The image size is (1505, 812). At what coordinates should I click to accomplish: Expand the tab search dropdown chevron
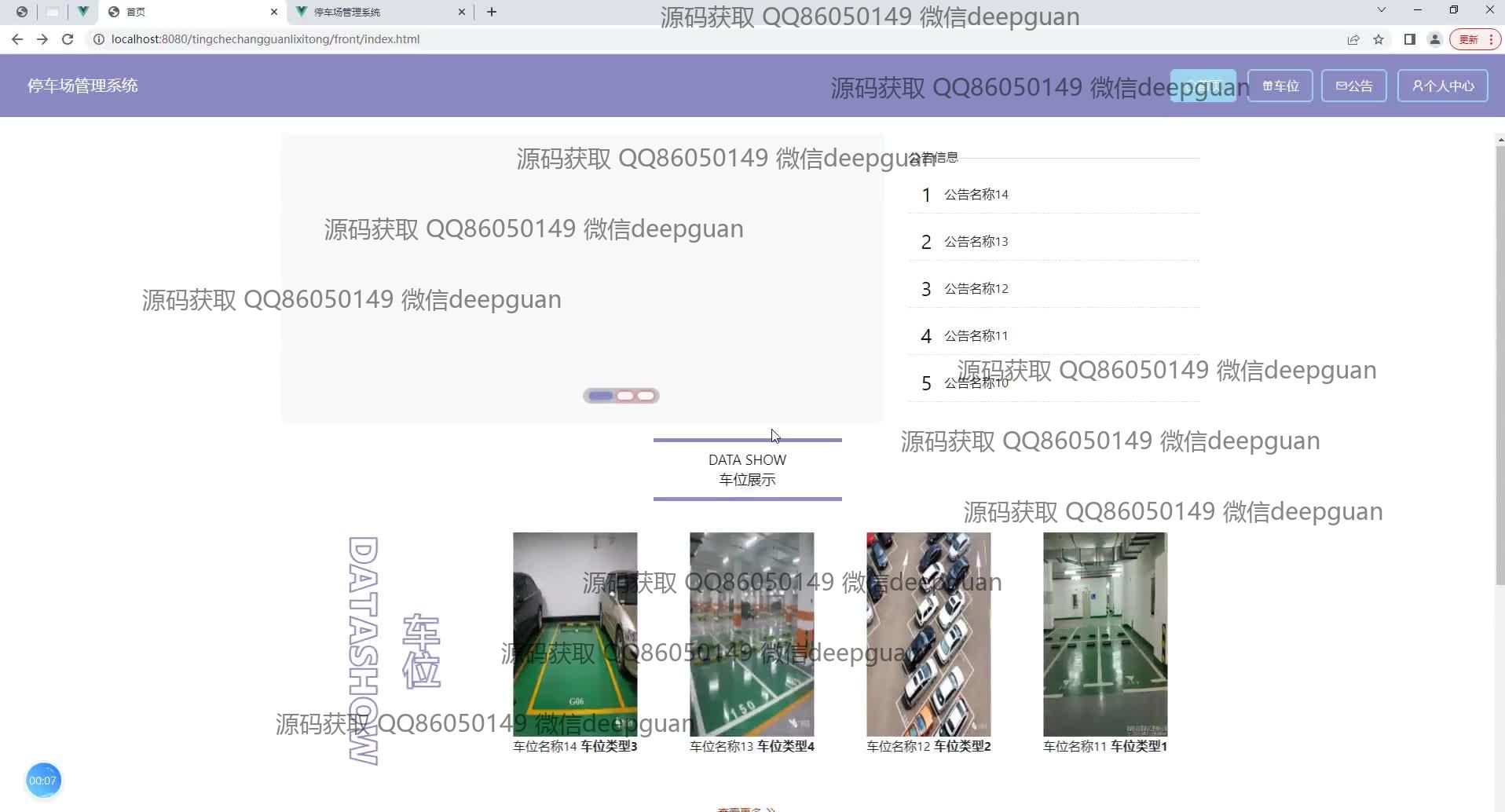(1382, 10)
